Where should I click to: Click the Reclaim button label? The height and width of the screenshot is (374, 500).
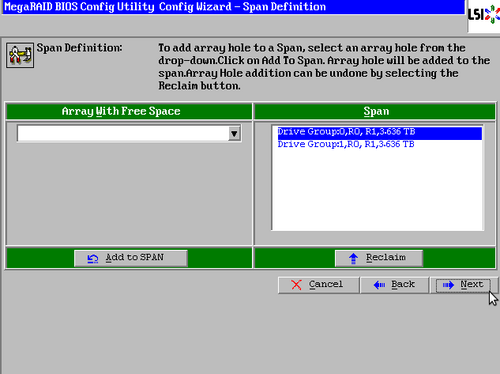click(x=386, y=257)
